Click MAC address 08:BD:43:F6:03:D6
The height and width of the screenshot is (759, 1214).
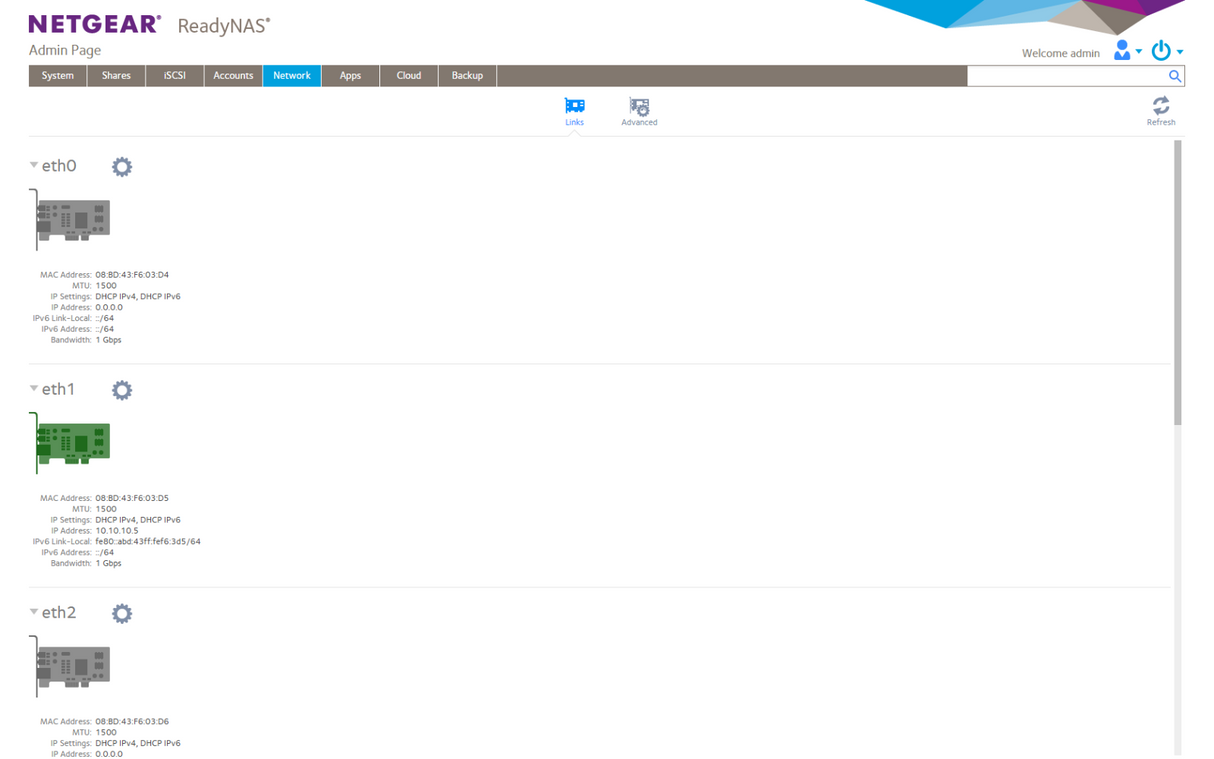pos(132,721)
